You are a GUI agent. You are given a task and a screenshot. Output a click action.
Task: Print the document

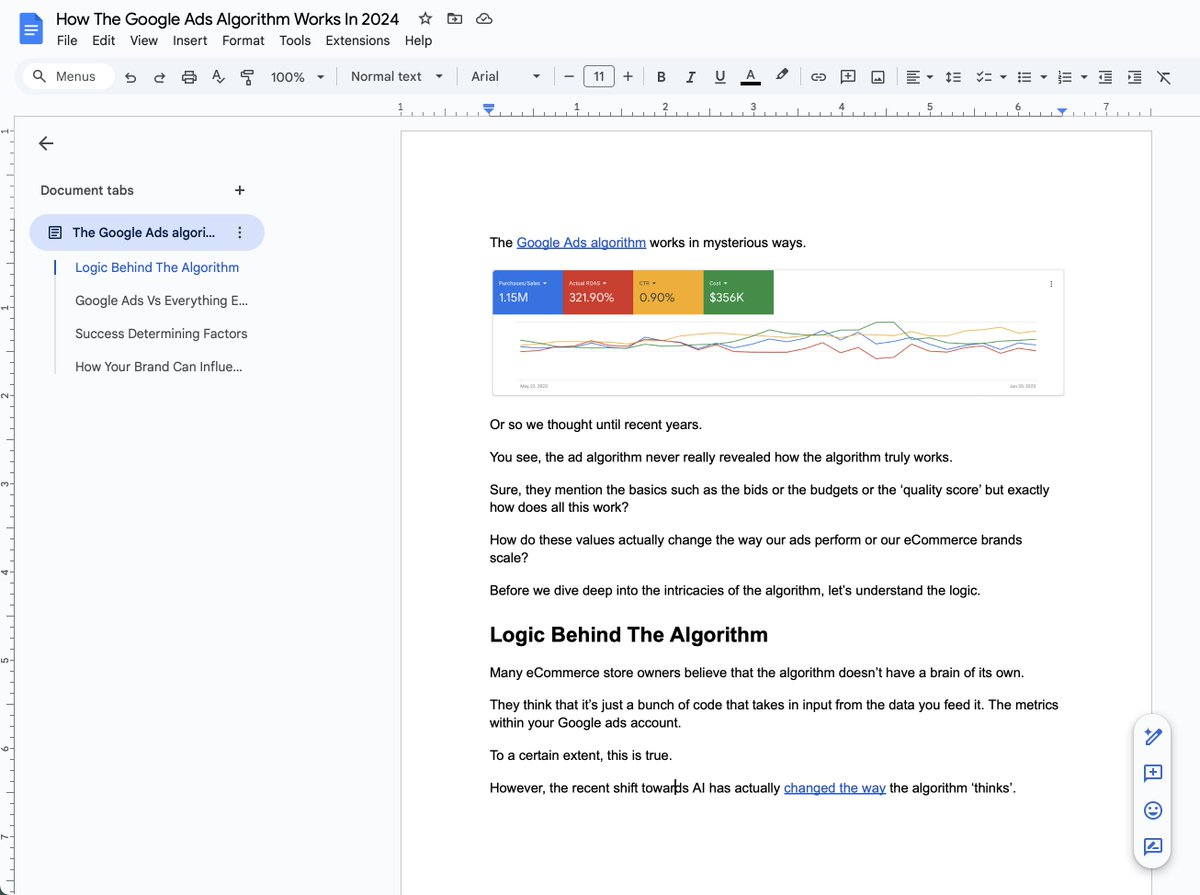click(189, 77)
